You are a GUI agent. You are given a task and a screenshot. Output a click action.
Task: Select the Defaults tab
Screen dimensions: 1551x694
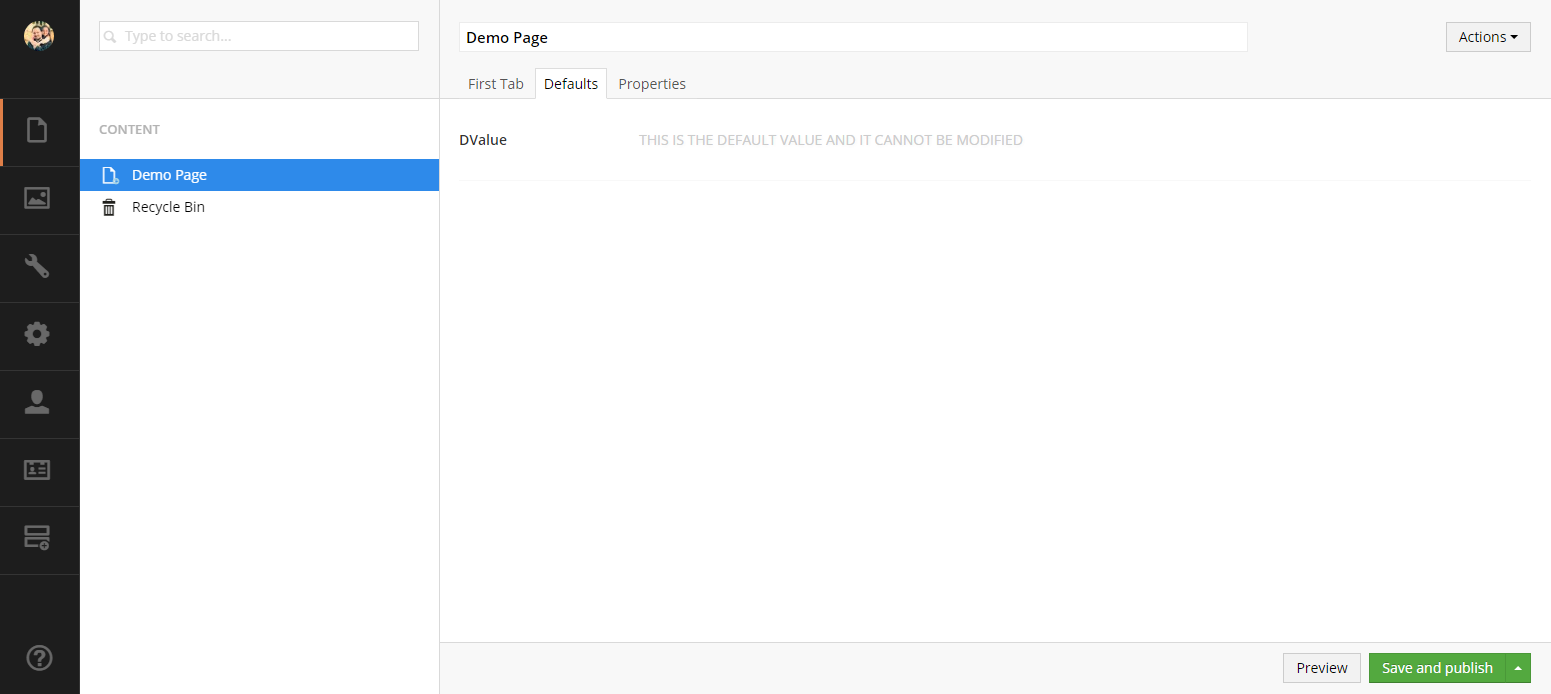[x=571, y=84]
